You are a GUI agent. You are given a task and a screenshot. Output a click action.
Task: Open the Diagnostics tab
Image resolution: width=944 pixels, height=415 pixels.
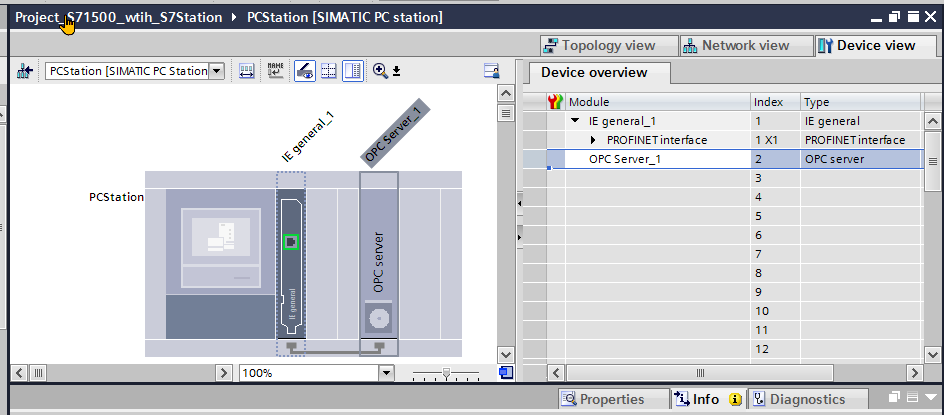[807, 399]
